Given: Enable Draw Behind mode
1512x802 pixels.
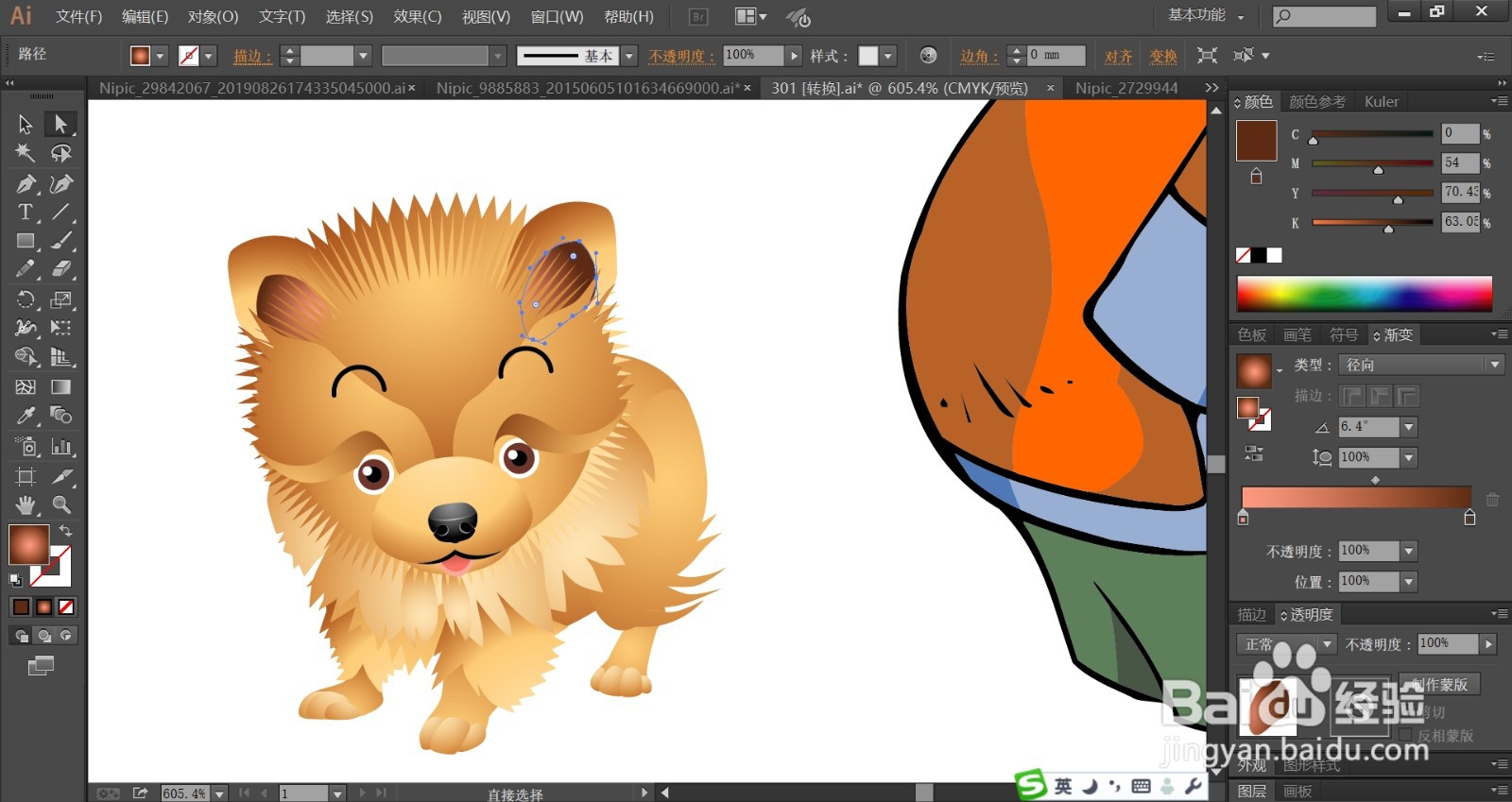Looking at the screenshot, I should [43, 636].
